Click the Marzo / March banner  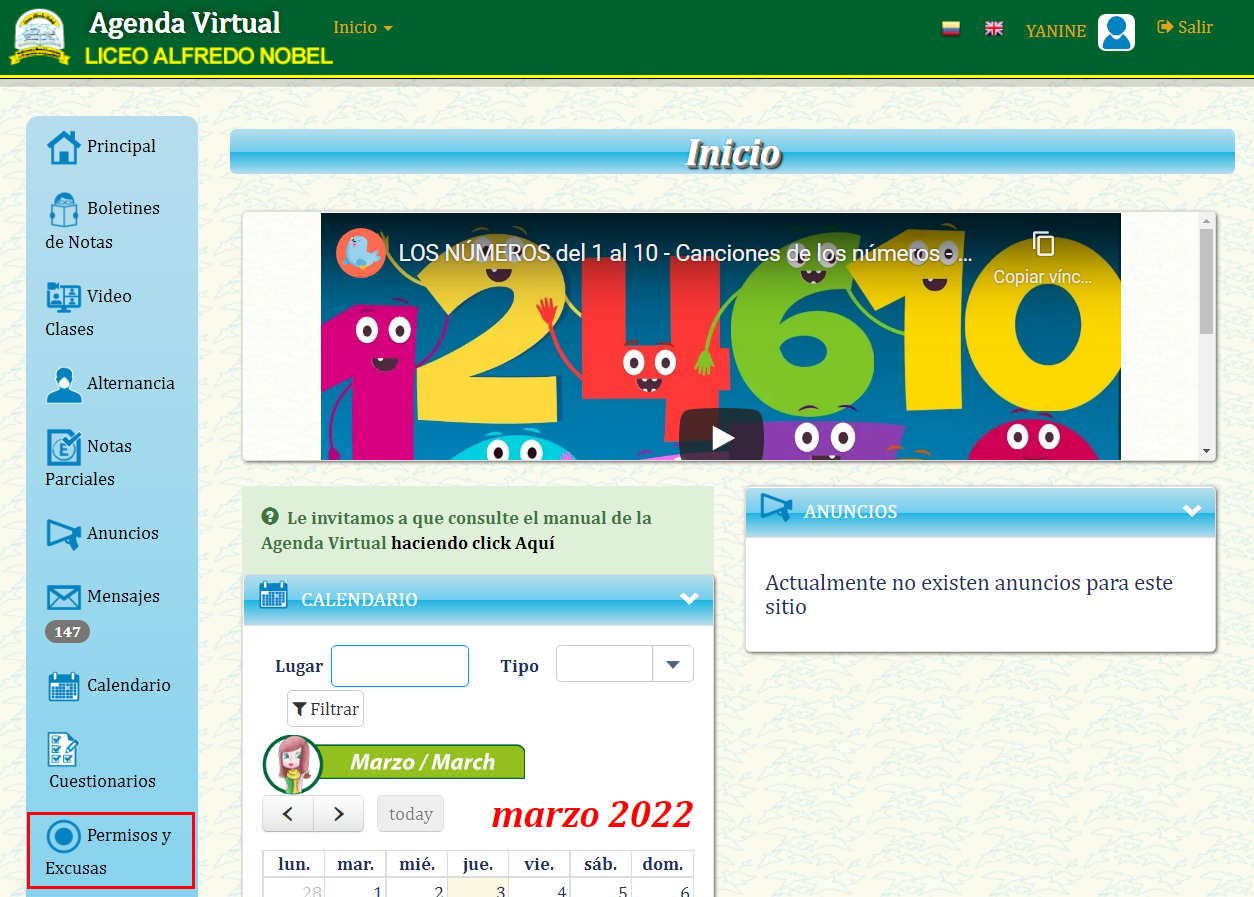[x=422, y=762]
